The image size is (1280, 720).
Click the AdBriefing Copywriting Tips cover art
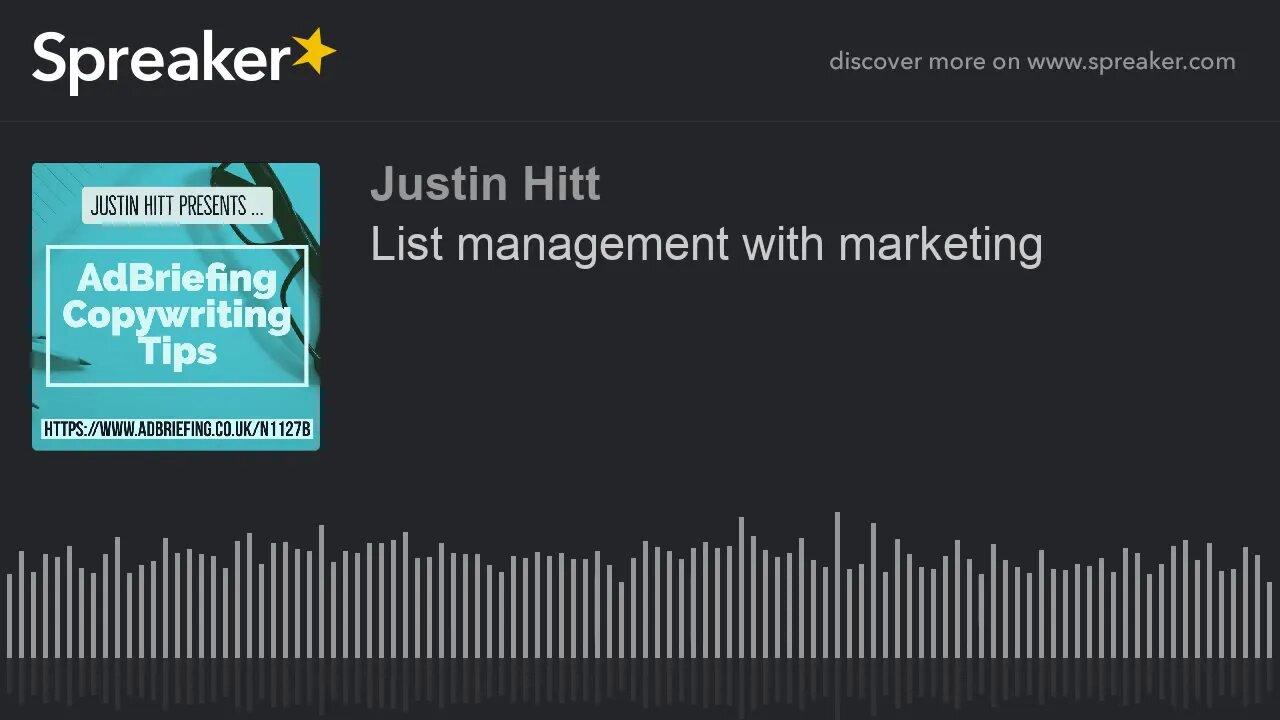coord(176,306)
